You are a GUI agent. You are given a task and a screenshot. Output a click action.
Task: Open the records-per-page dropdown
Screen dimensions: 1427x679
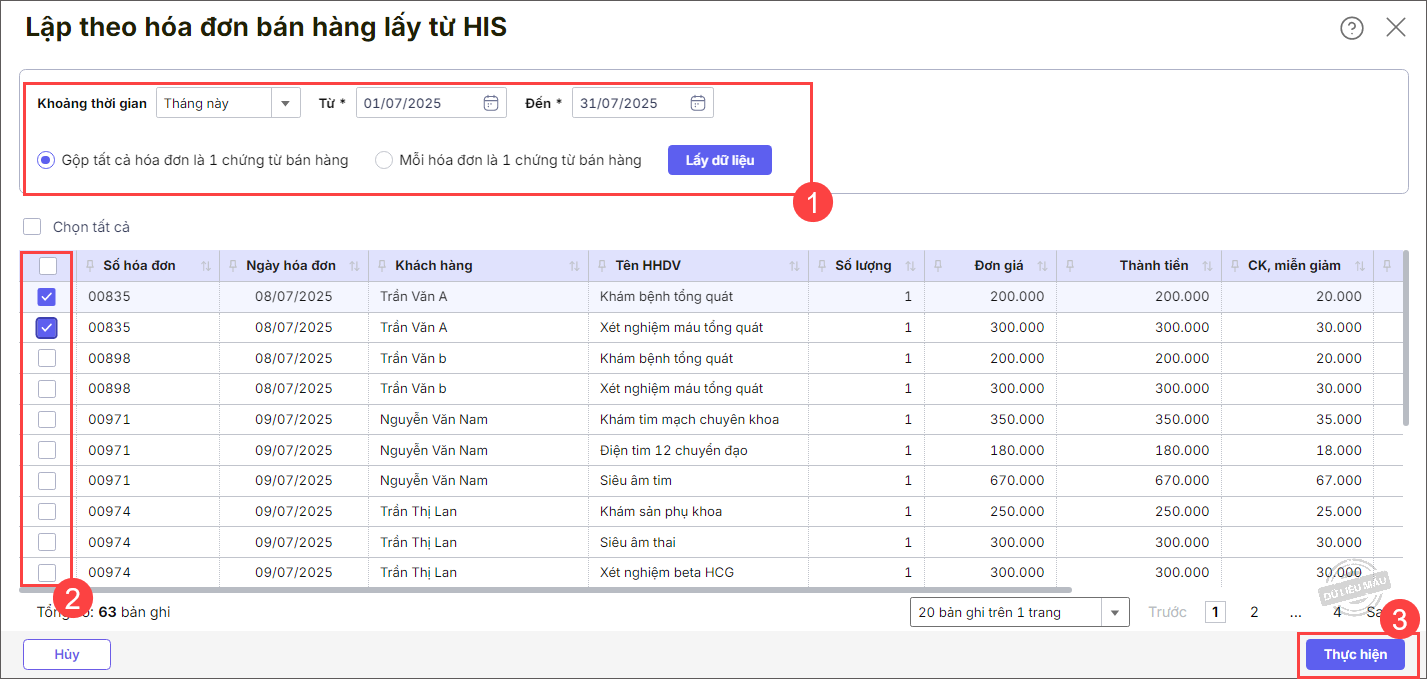coord(1114,612)
